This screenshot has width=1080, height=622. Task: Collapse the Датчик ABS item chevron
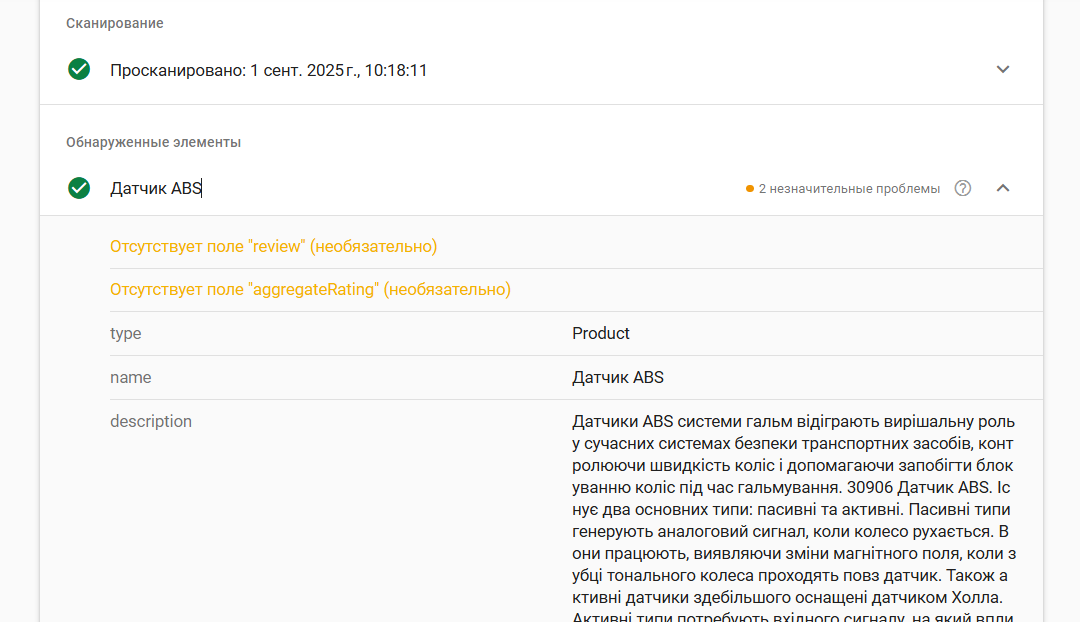1003,188
